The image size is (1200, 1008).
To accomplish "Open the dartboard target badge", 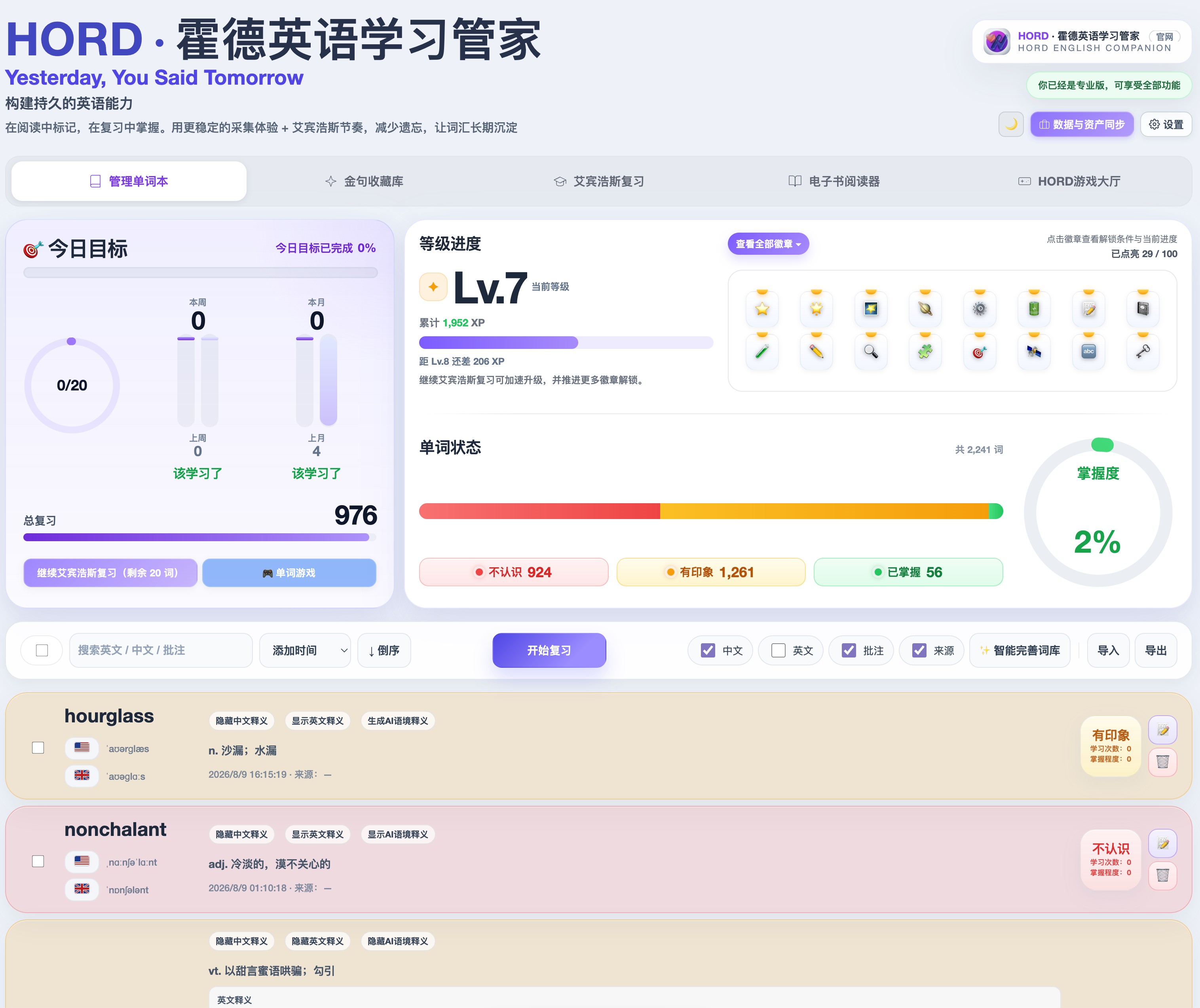I will (980, 352).
